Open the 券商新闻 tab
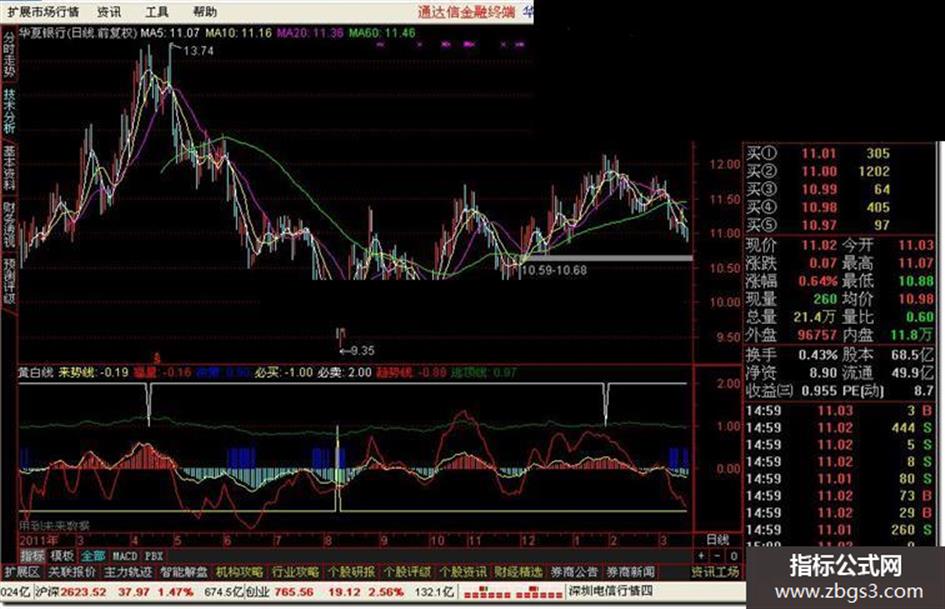 pyautogui.click(x=630, y=572)
